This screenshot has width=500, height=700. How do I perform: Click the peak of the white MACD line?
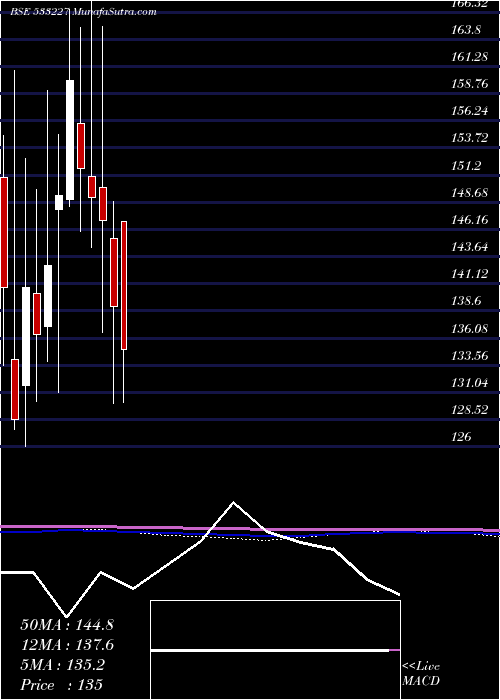[233, 503]
